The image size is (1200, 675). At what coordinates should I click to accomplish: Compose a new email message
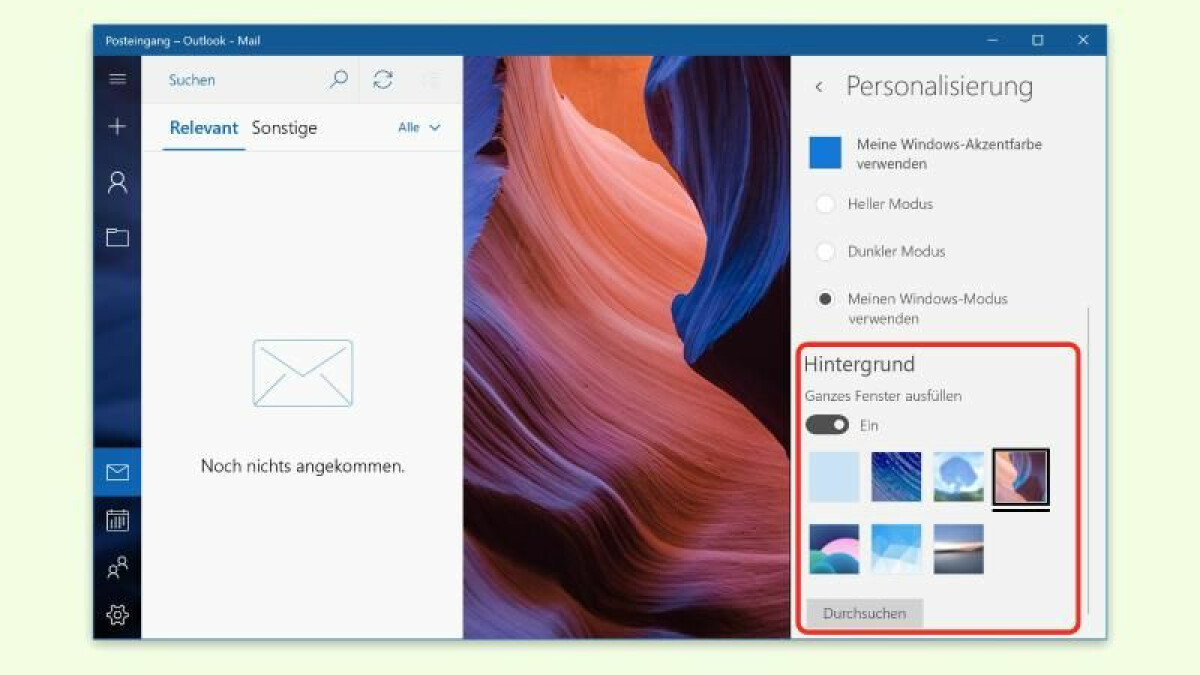click(x=117, y=128)
